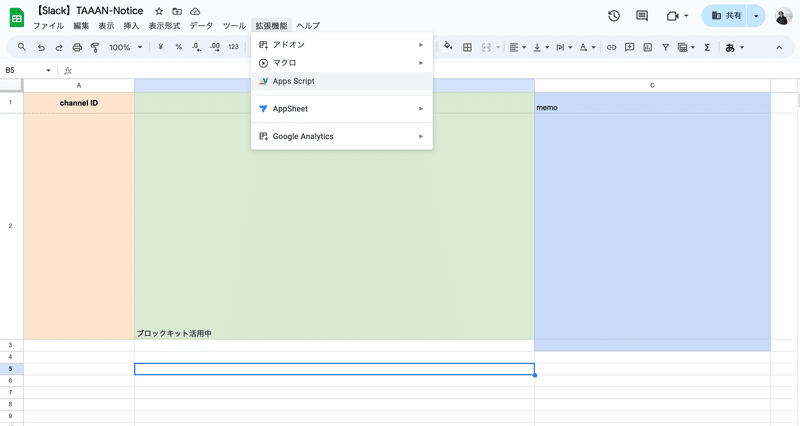Open the ツール menu
The width and height of the screenshot is (800, 426).
point(234,26)
